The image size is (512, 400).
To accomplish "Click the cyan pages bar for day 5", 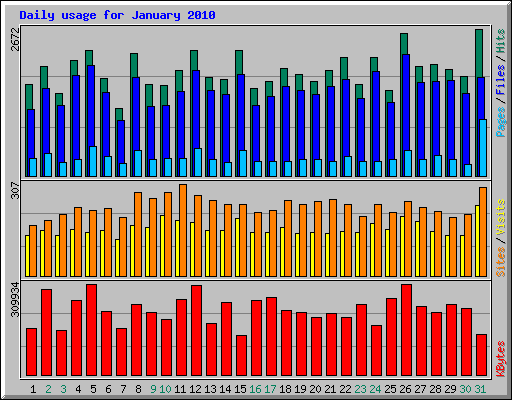I will tap(93, 162).
